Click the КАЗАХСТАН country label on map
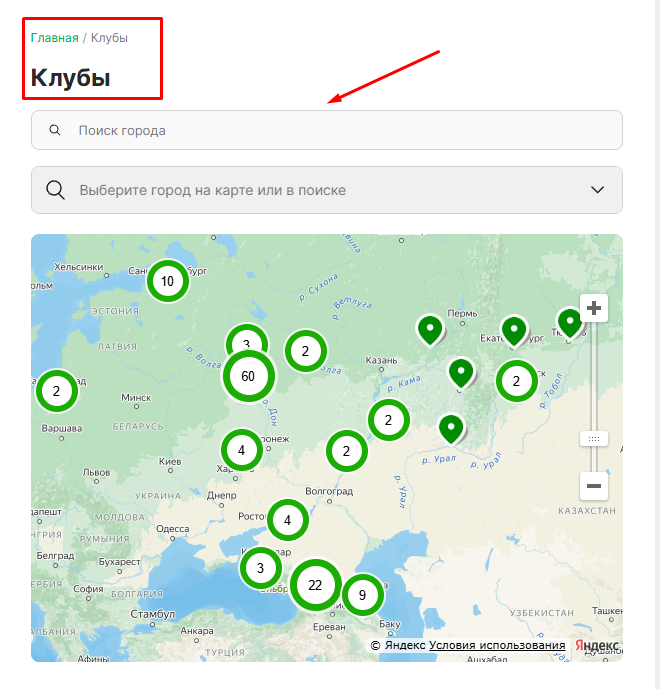 587,511
